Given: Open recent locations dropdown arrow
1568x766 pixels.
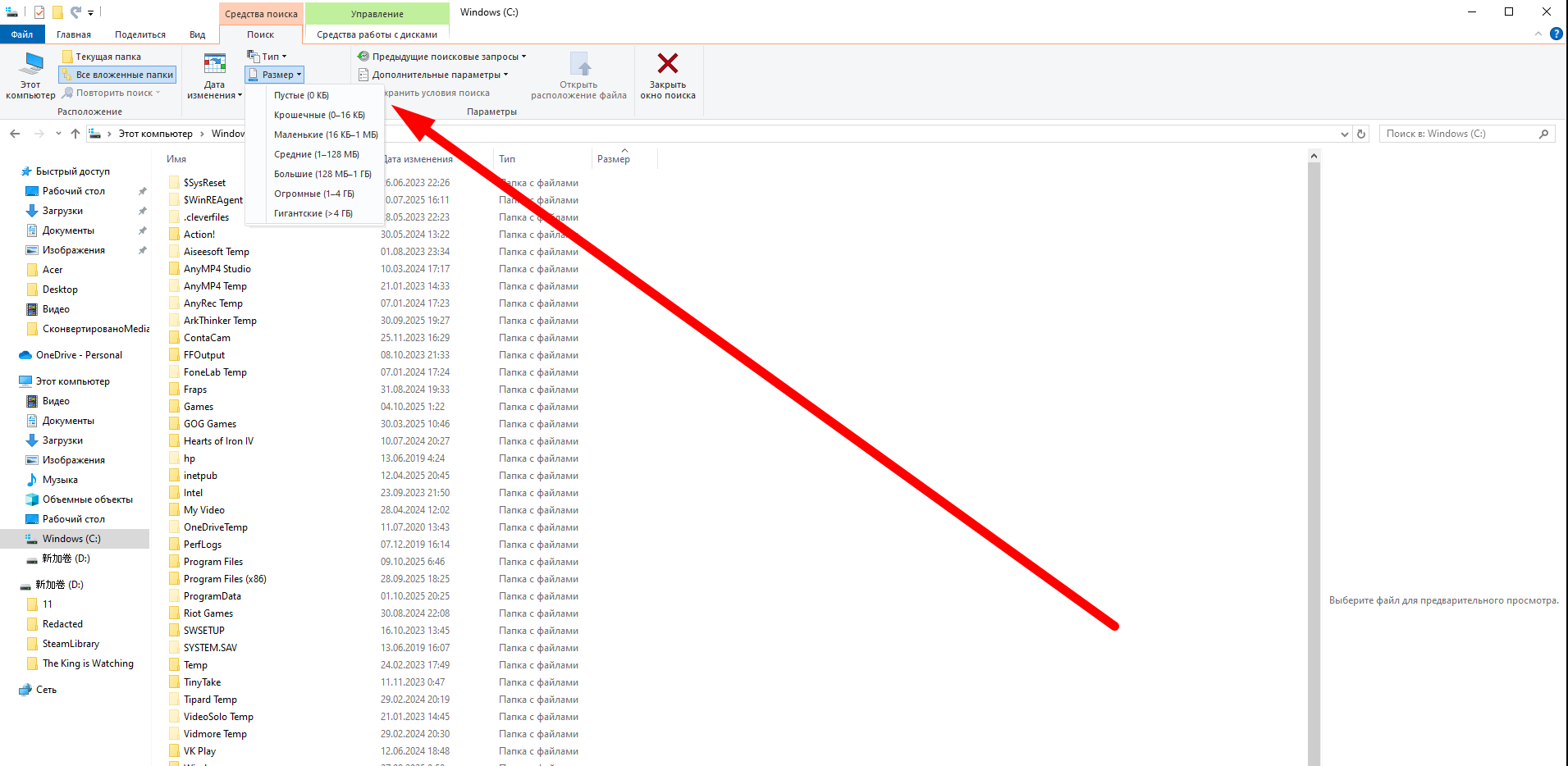Looking at the screenshot, I should [58, 134].
